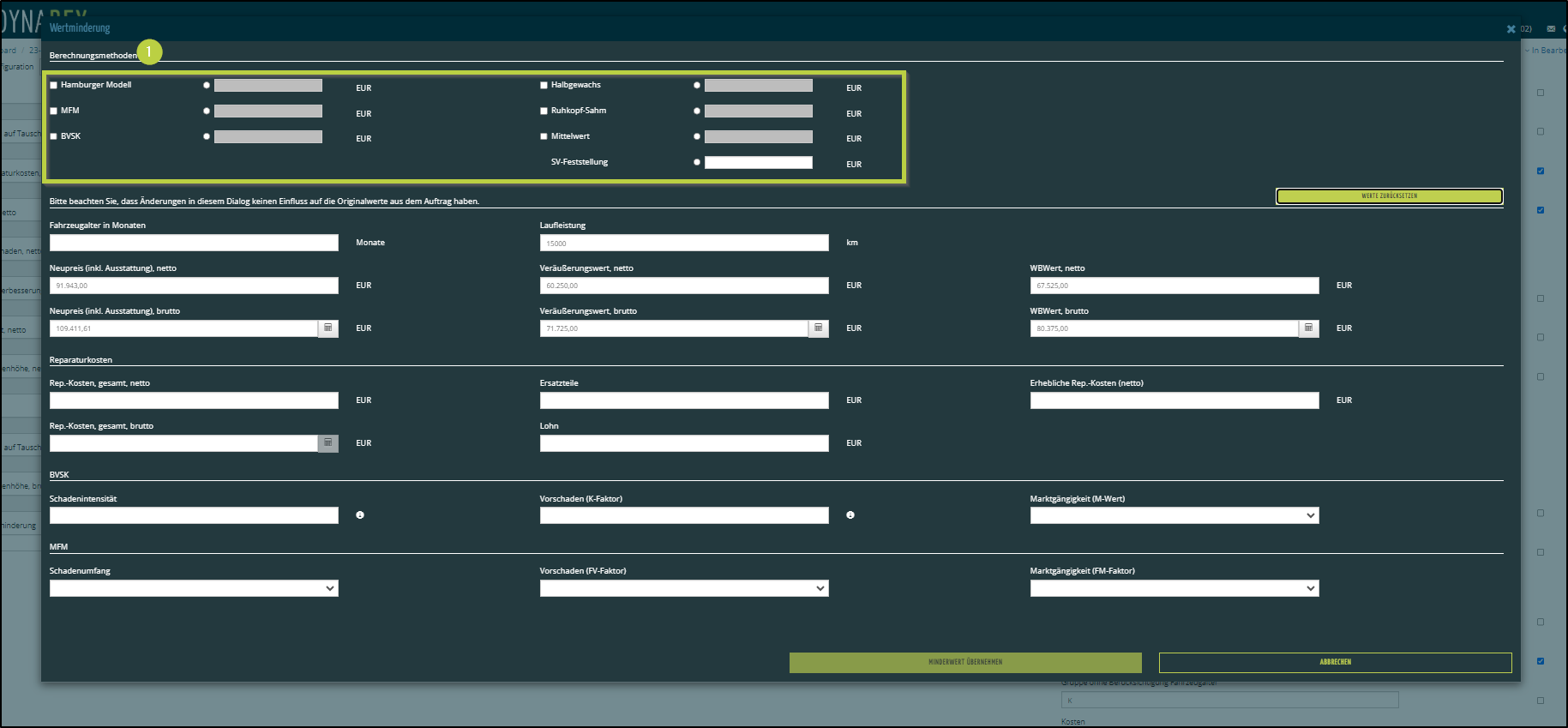Image resolution: width=1568 pixels, height=728 pixels.
Task: Check the Ruhkopf-Sahm checkbox
Action: pos(544,111)
